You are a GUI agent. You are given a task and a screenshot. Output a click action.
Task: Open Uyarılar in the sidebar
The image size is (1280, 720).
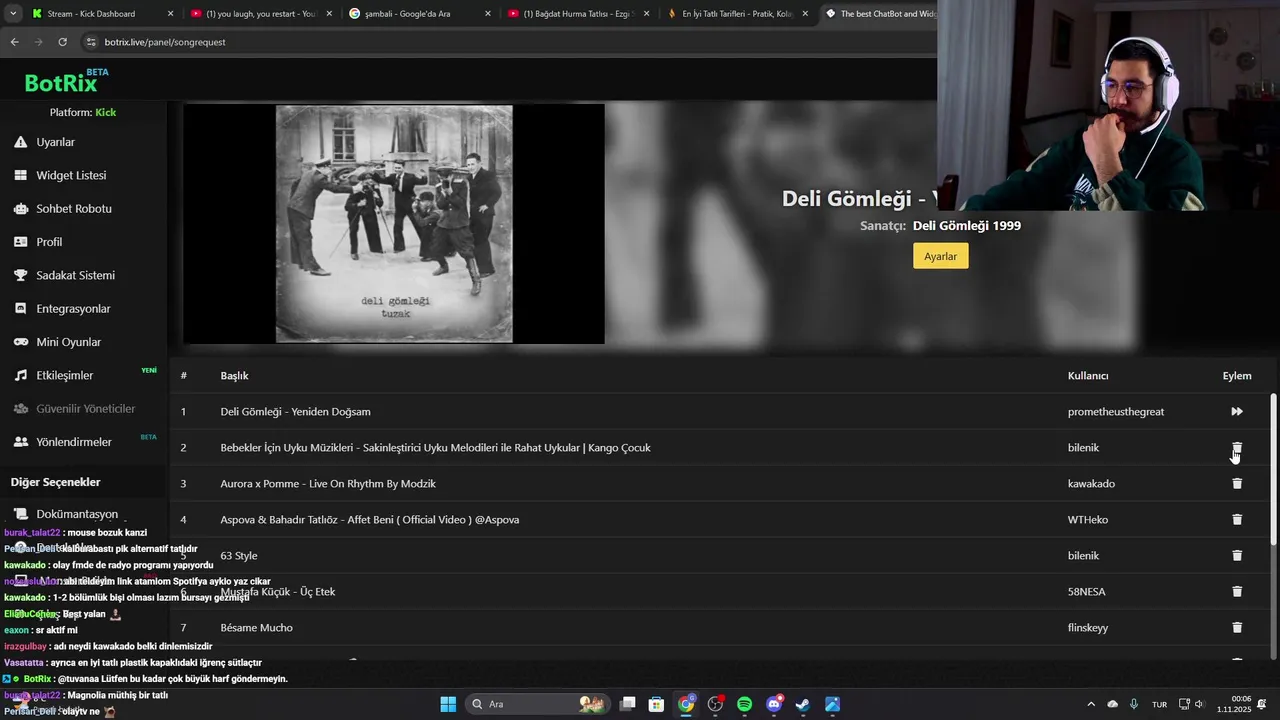tap(55, 142)
